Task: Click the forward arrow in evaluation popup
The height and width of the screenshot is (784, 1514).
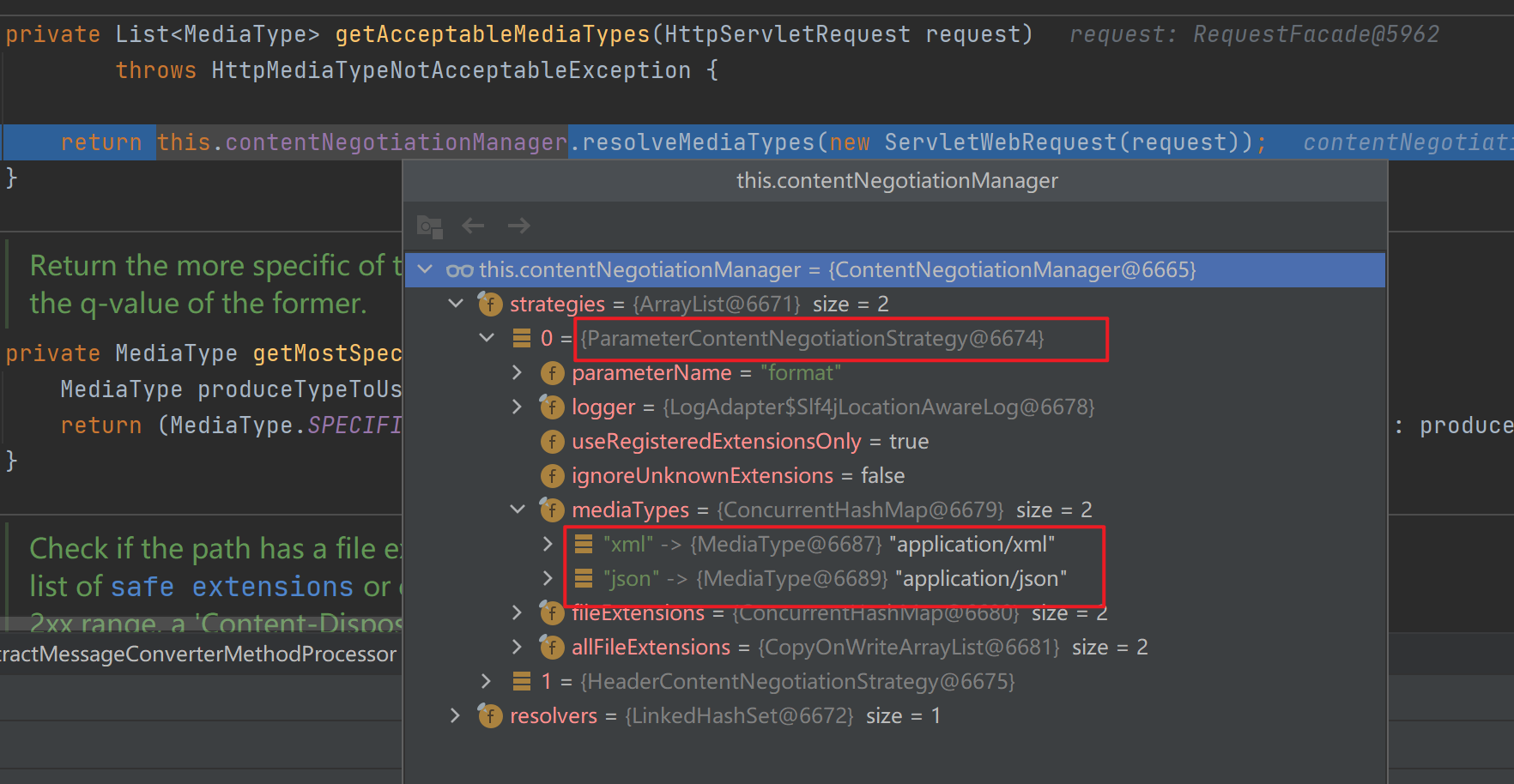Action: 518,226
